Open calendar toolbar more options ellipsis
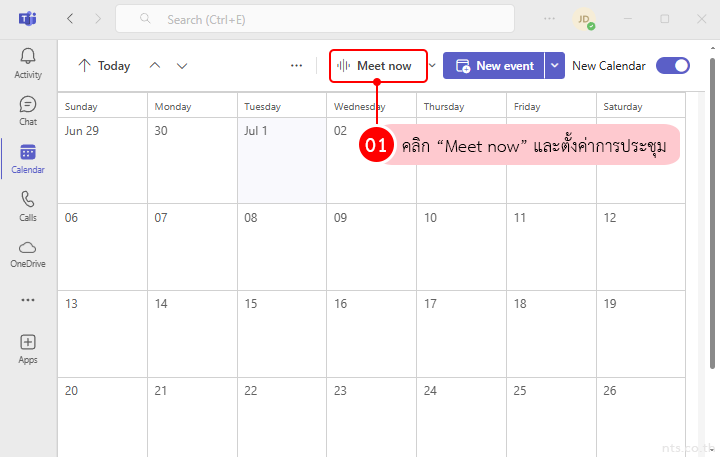This screenshot has width=720, height=457. [x=296, y=66]
